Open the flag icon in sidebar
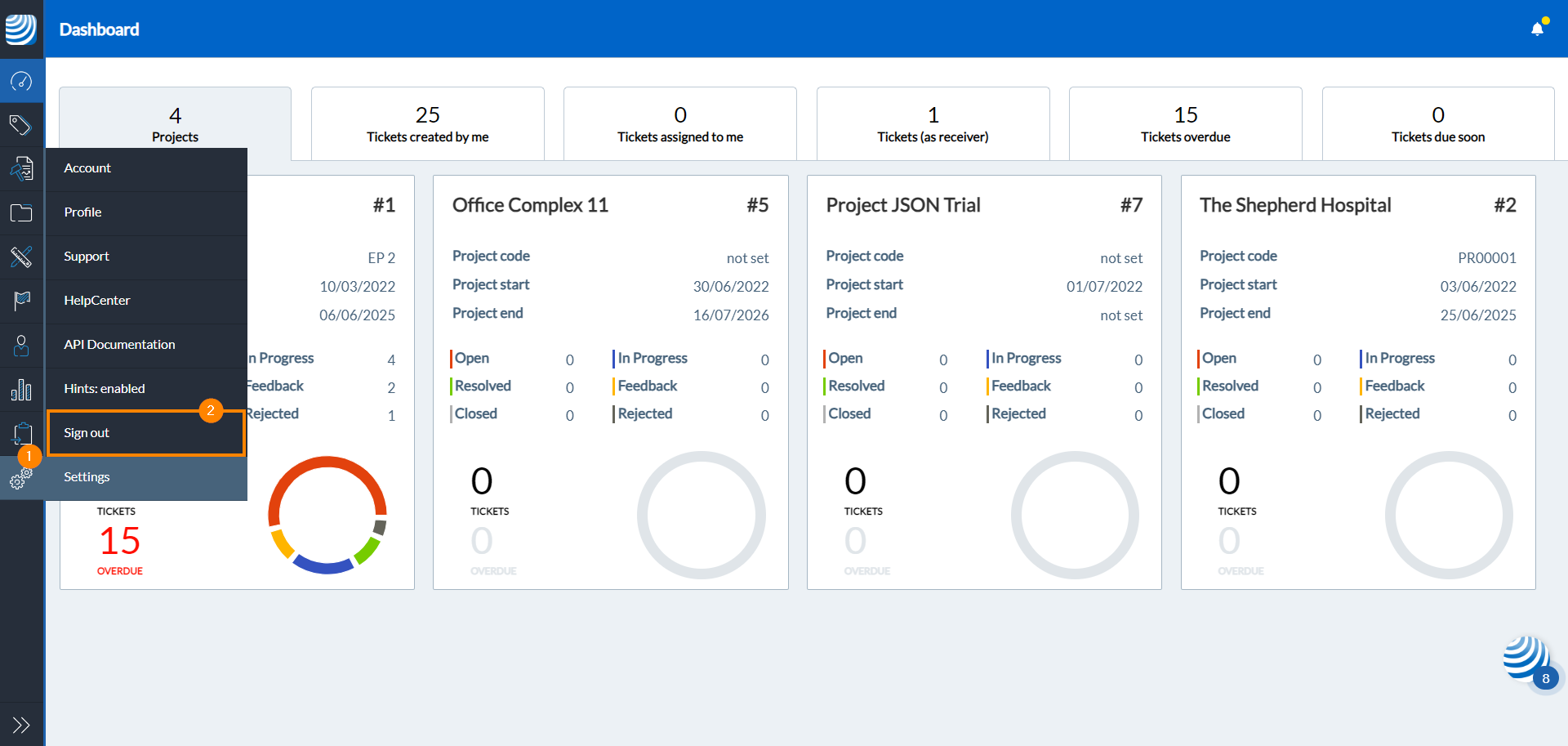 (x=21, y=301)
